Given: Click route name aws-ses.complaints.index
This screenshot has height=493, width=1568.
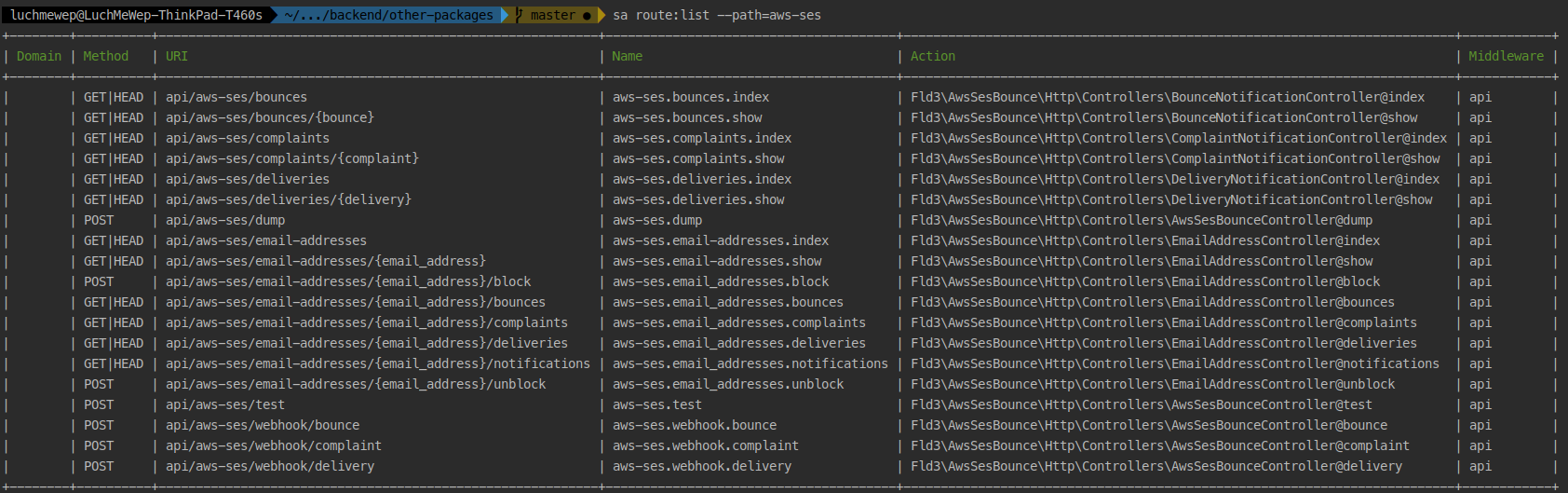Looking at the screenshot, I should tap(702, 138).
